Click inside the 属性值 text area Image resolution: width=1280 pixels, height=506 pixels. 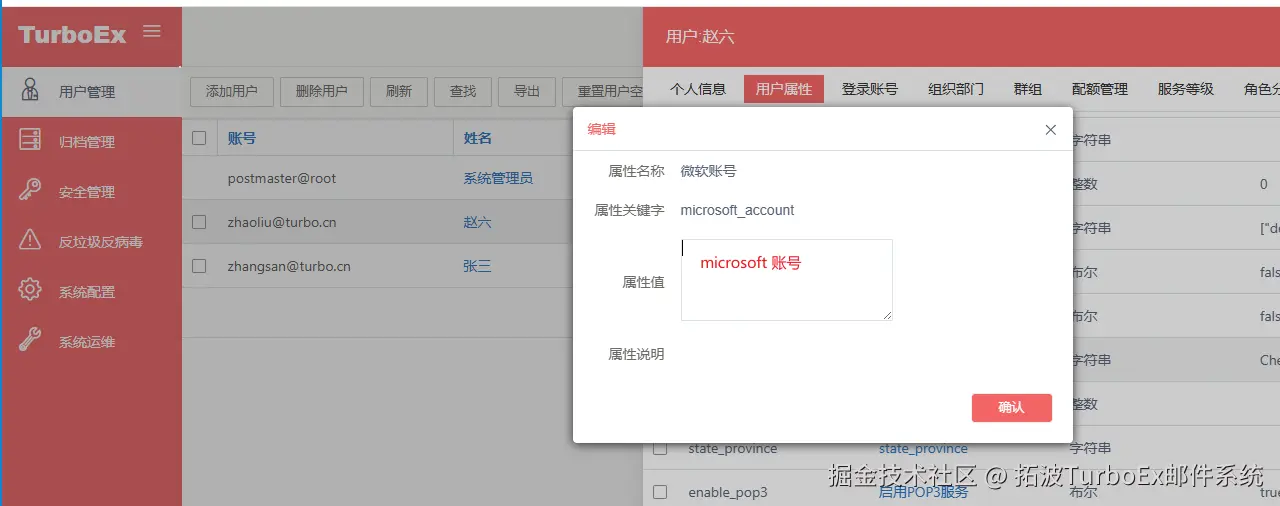(787, 280)
